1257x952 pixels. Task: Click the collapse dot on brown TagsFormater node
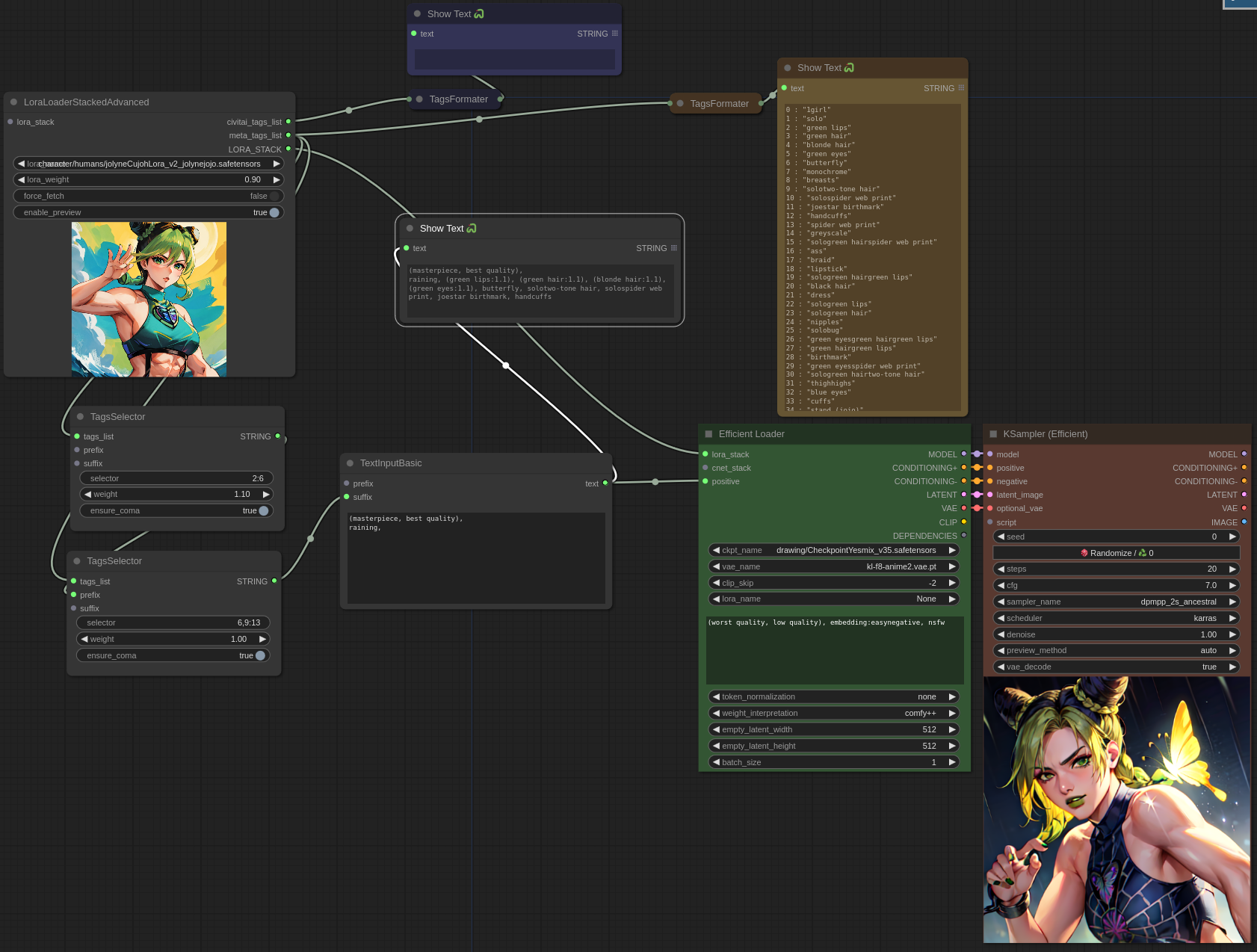[680, 104]
